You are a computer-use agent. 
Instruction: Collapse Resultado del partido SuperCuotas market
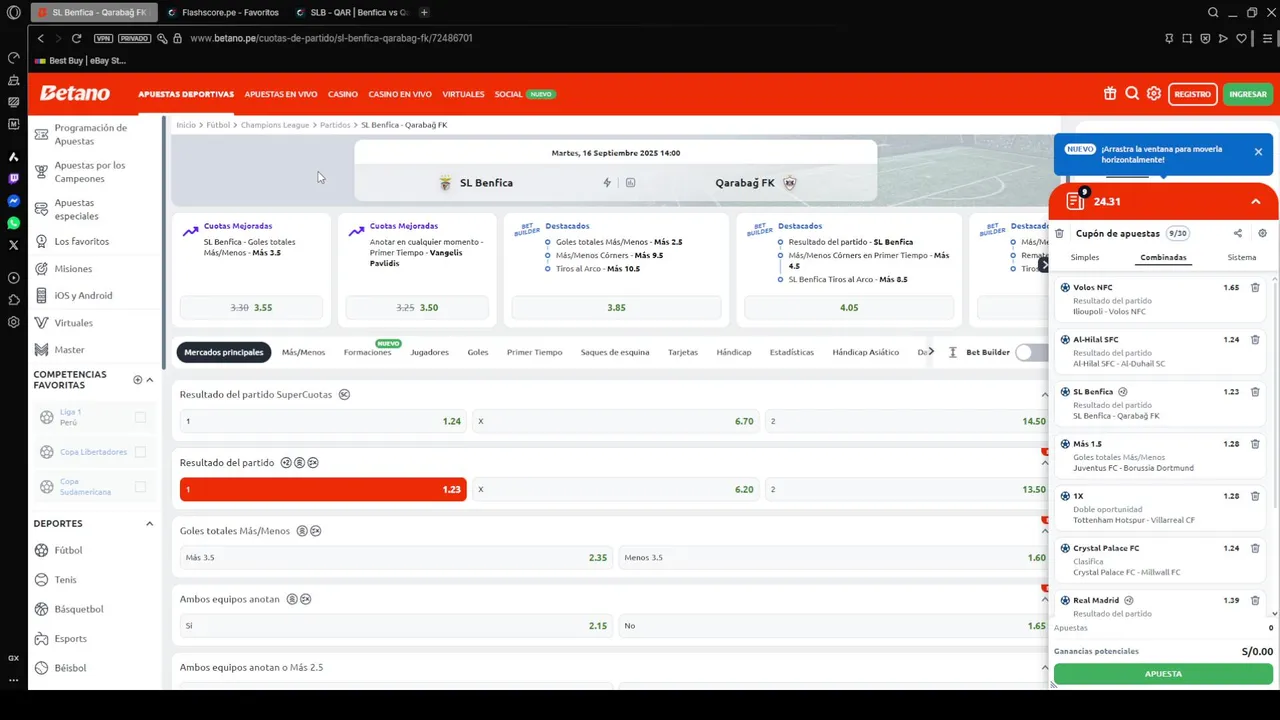pyautogui.click(x=1045, y=395)
